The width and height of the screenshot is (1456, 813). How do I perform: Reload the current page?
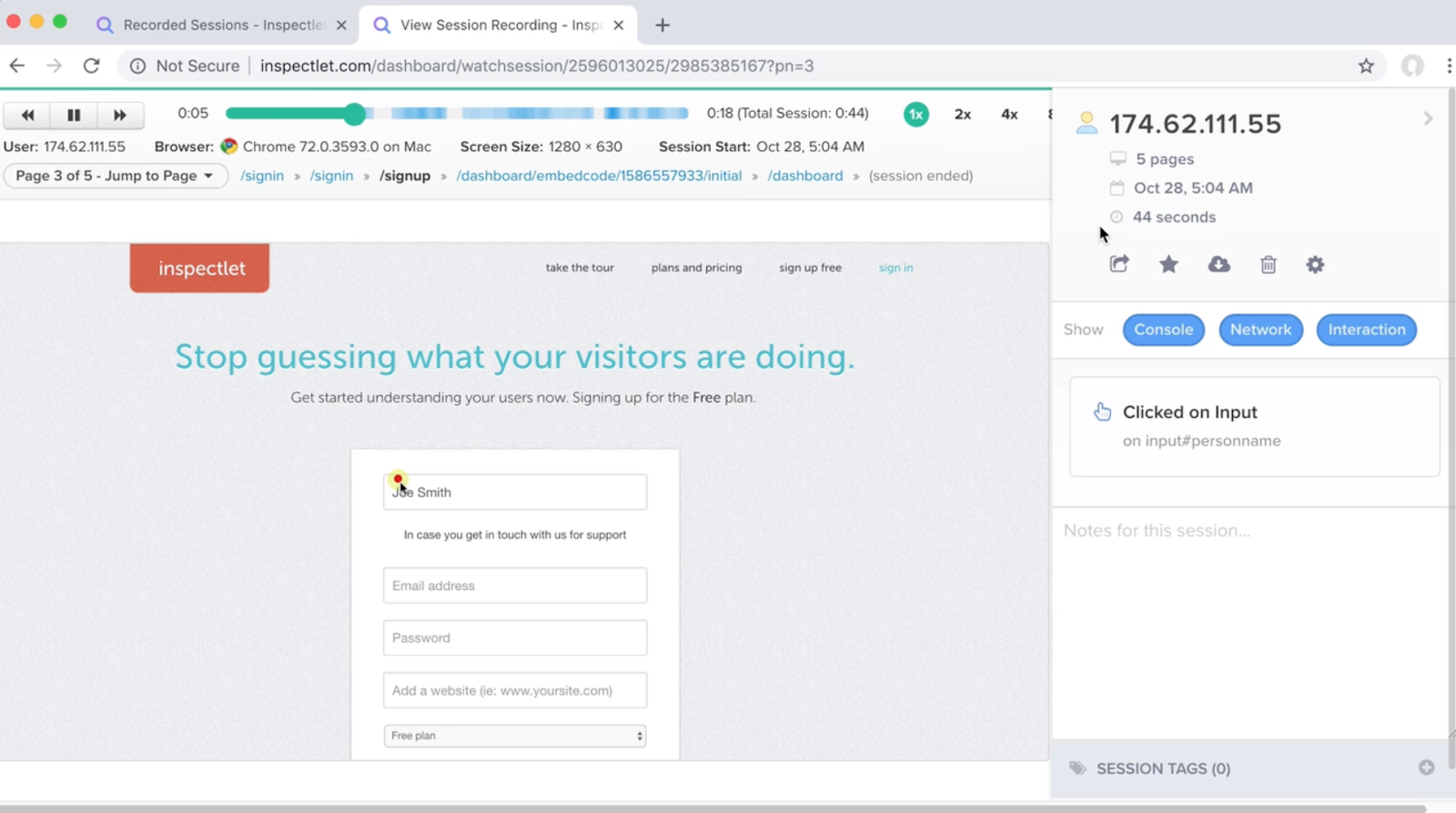91,66
